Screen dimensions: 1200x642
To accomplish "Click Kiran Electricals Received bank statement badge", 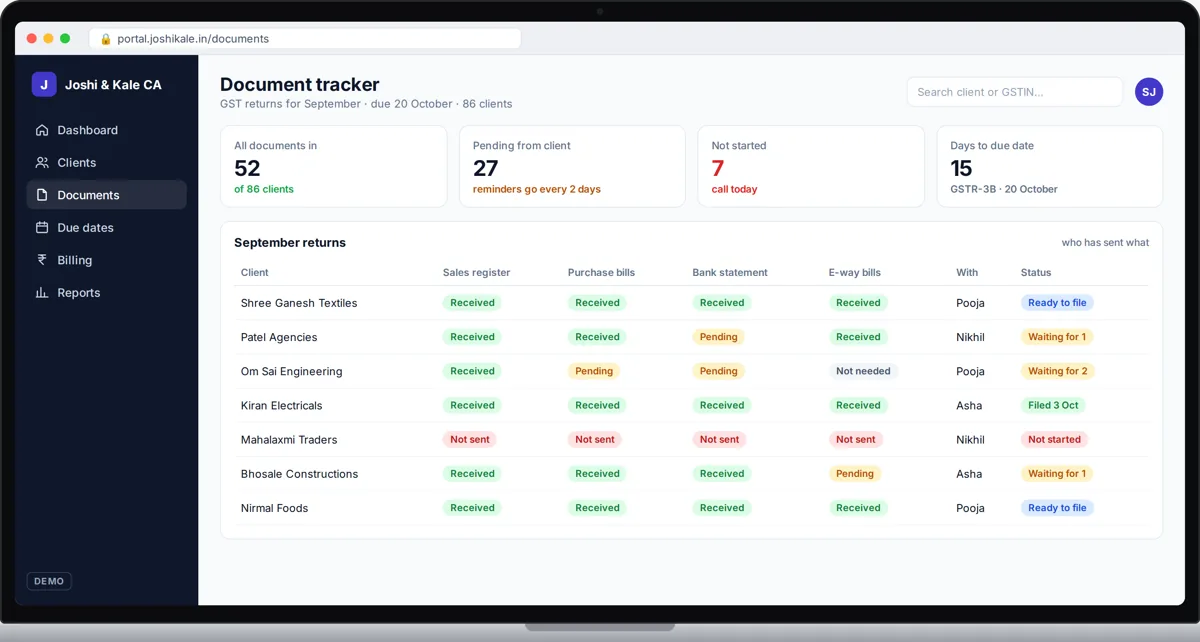I will (722, 405).
